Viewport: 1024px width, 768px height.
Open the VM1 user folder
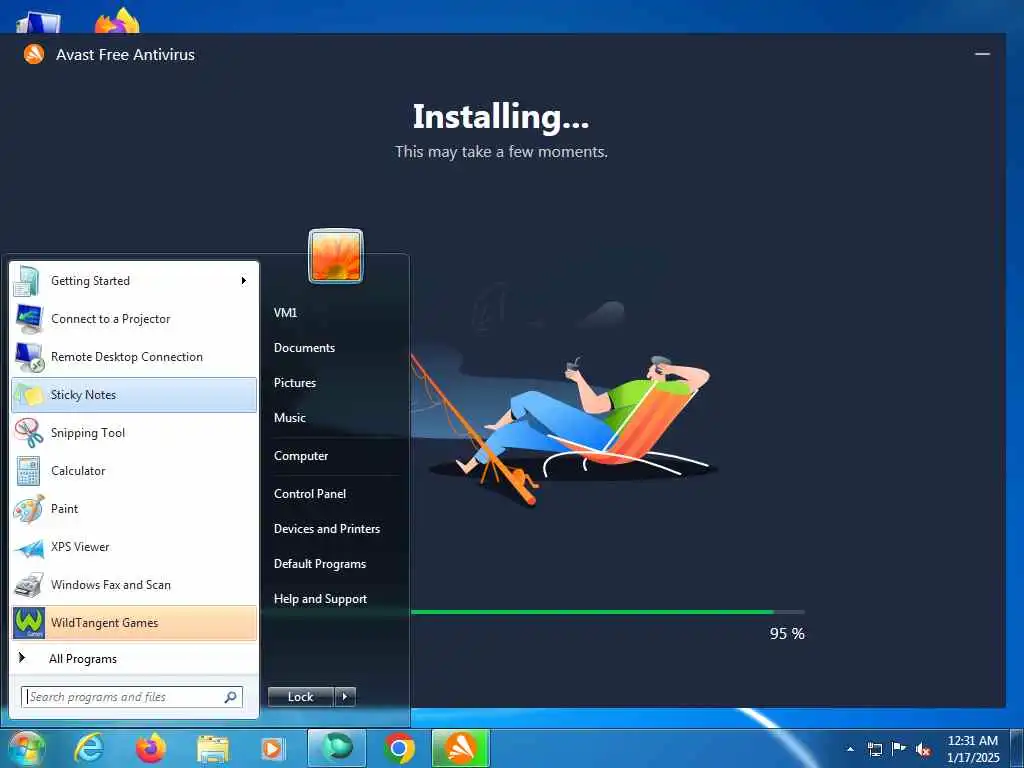(285, 313)
